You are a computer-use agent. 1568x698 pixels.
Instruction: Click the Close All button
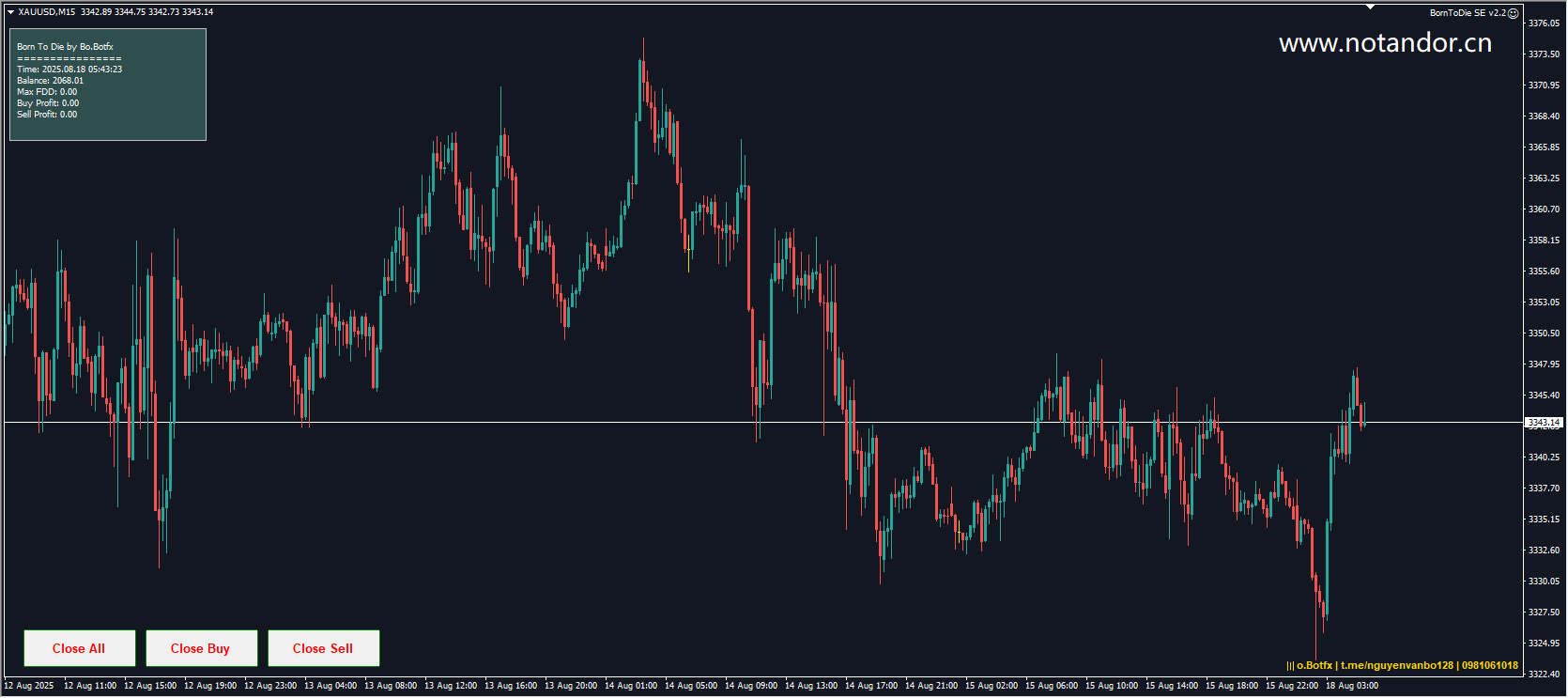(79, 648)
